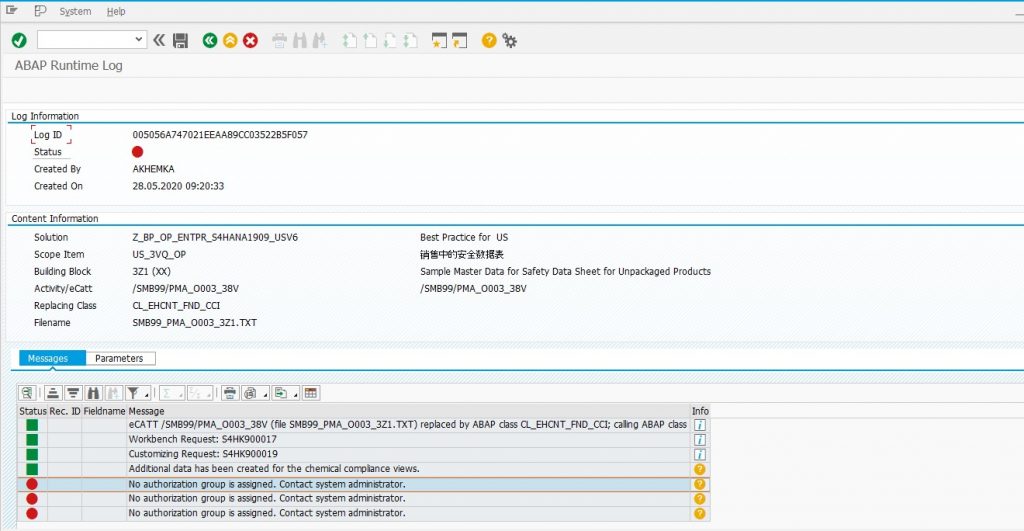Open the grid Export dropdown arrow

click(x=295, y=394)
